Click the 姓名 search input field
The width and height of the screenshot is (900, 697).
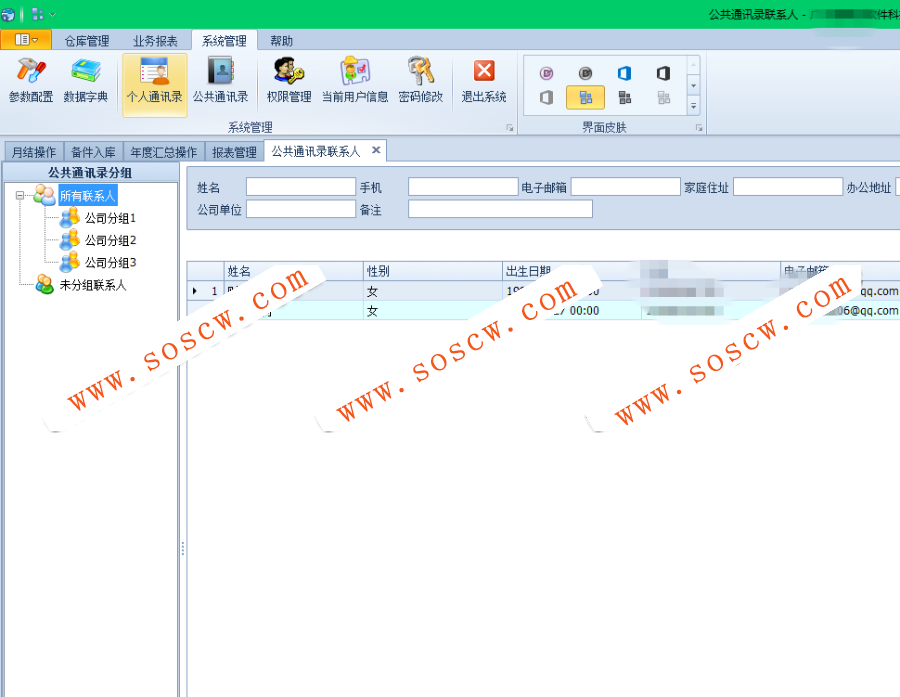tap(301, 187)
